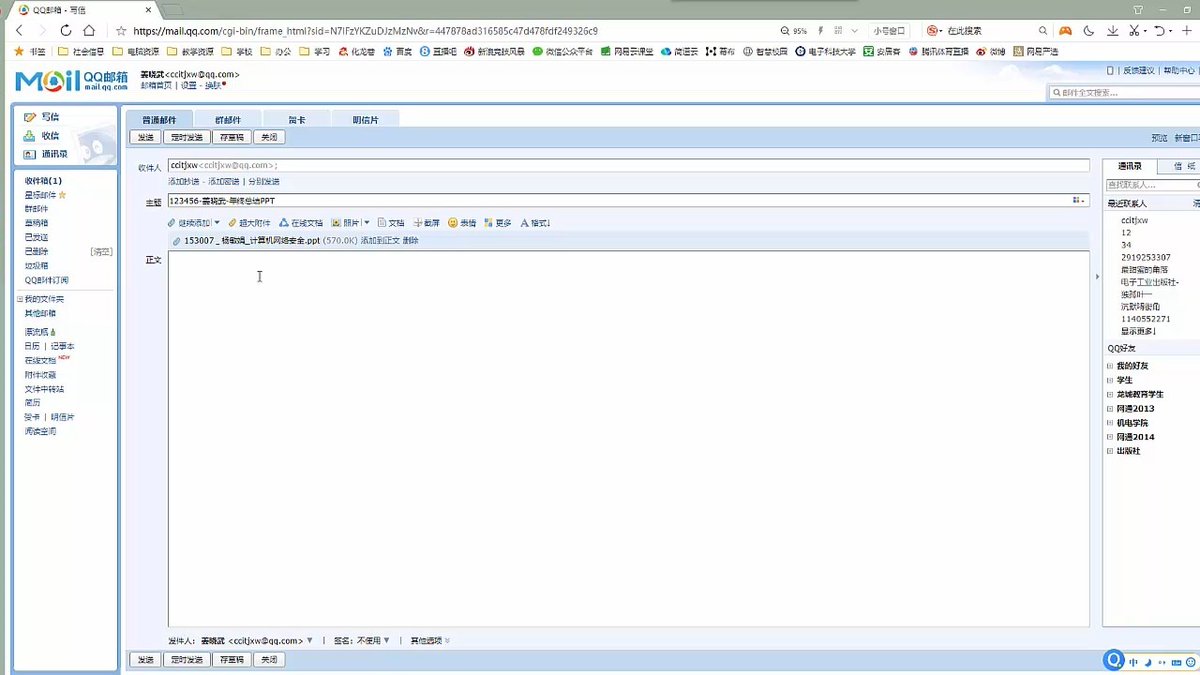Viewport: 1200px width, 675px height.
Task: Click the game controller icon in browser toolbar
Action: [1066, 31]
